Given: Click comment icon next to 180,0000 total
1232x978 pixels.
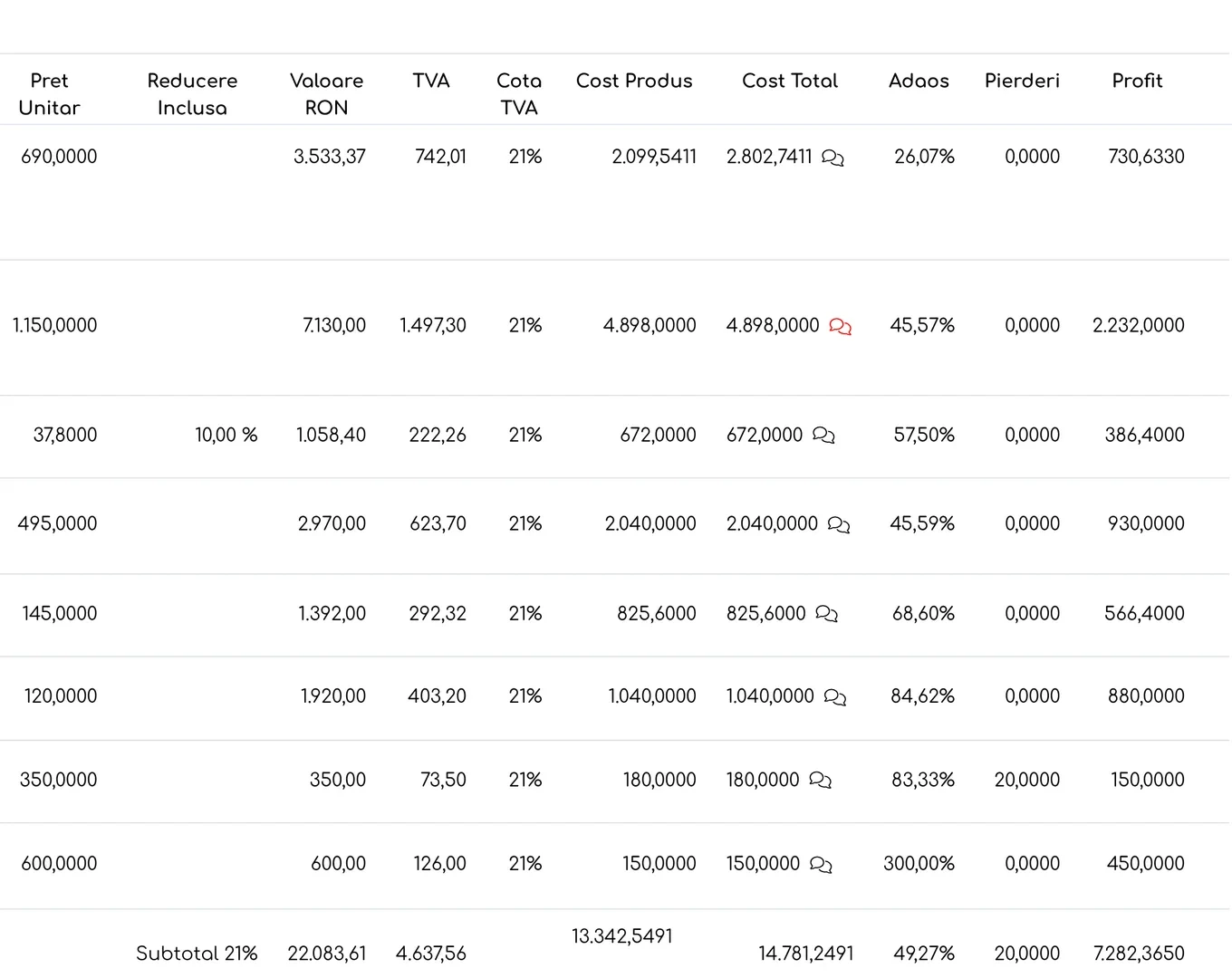Looking at the screenshot, I should [x=820, y=781].
